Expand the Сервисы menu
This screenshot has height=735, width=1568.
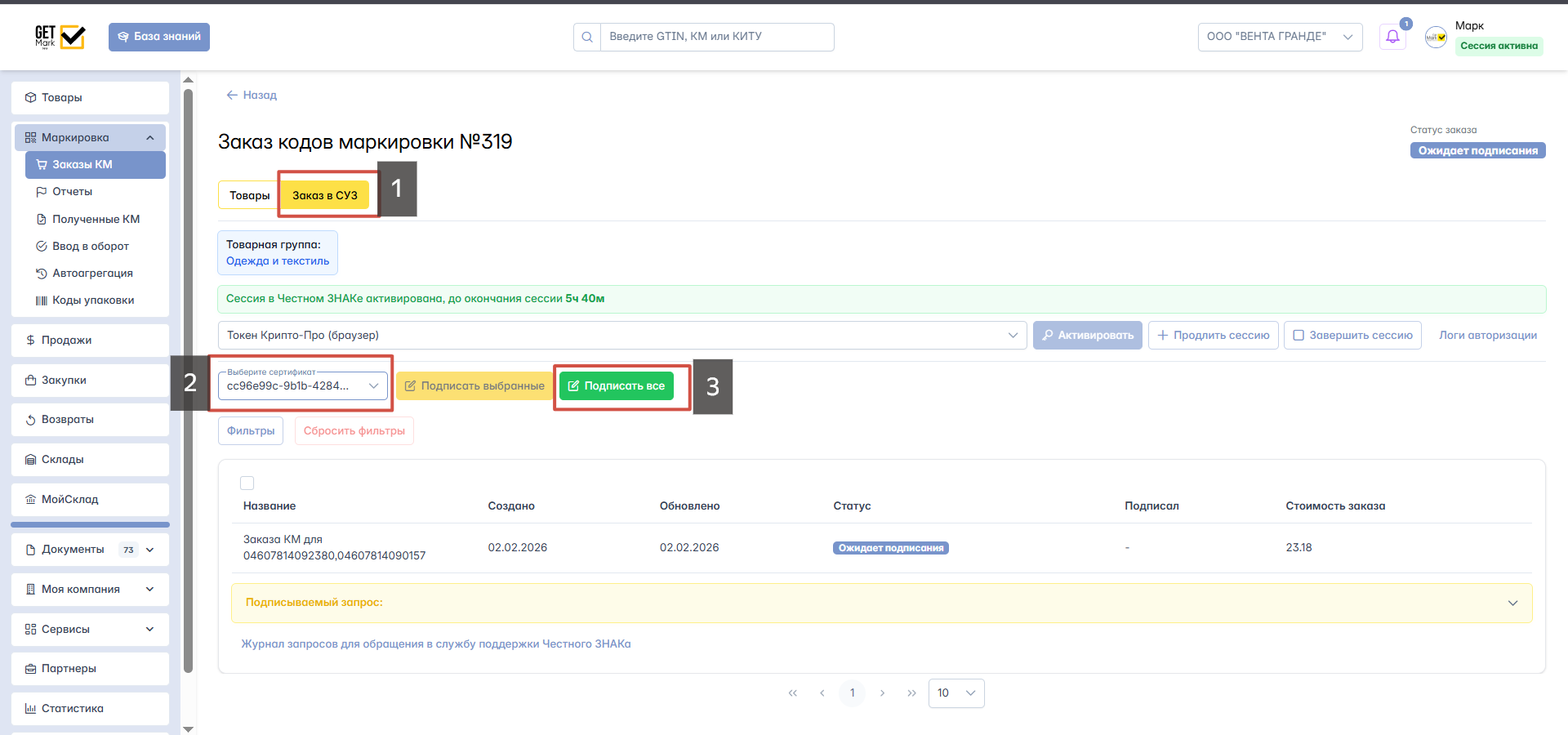(x=90, y=630)
